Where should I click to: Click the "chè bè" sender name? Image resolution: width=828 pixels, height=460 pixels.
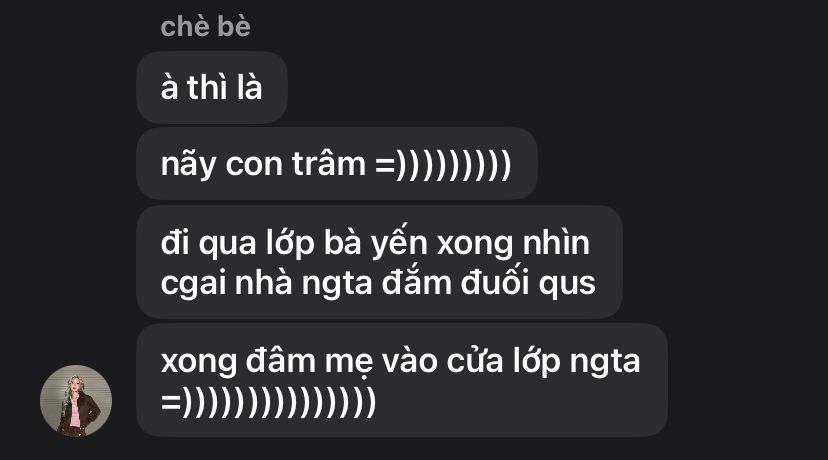coord(205,26)
